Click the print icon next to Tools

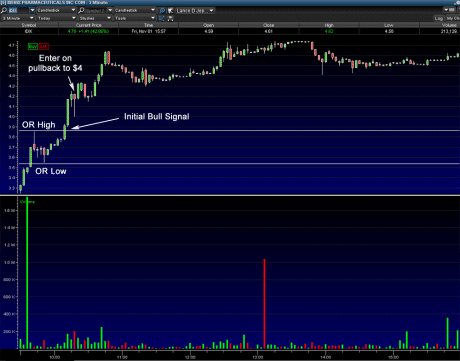coord(170,18)
